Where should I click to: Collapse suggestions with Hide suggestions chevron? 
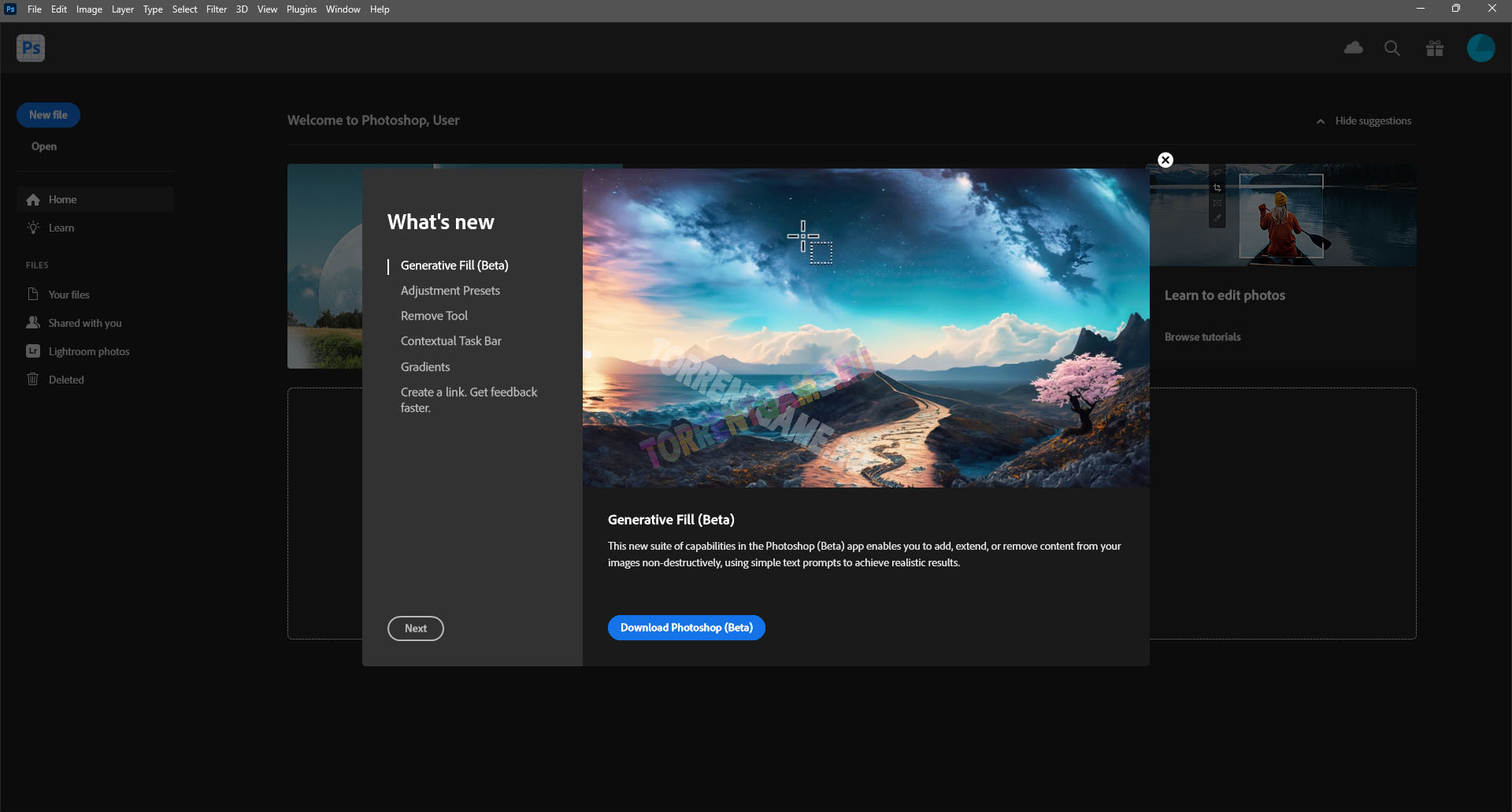[x=1321, y=121]
